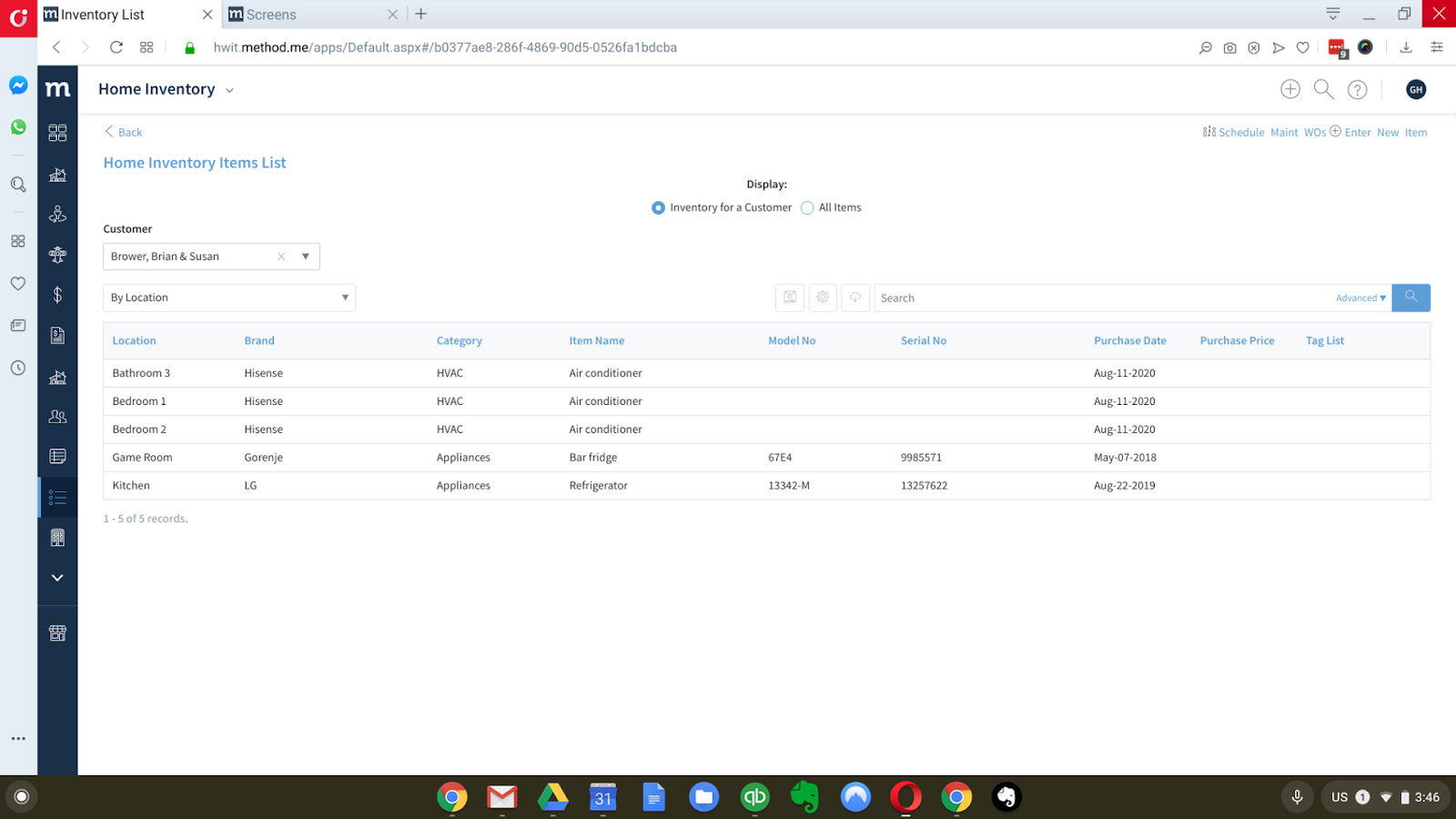Screen dimensions: 1456x819
Task: Open Google Drive from the taskbar
Action: pyautogui.click(x=552, y=797)
